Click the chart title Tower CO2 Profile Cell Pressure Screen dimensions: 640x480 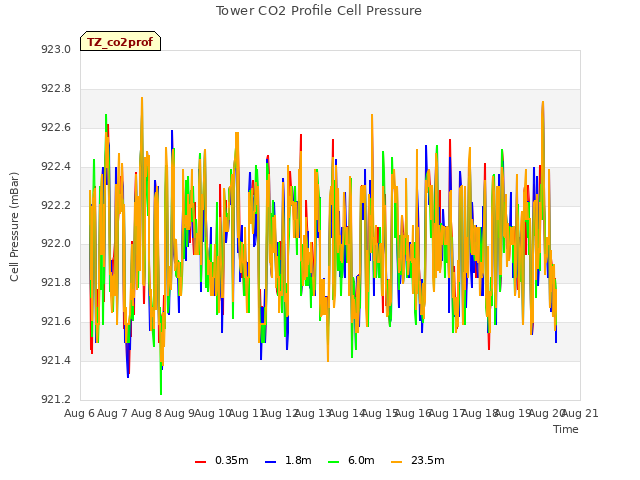coord(318,11)
